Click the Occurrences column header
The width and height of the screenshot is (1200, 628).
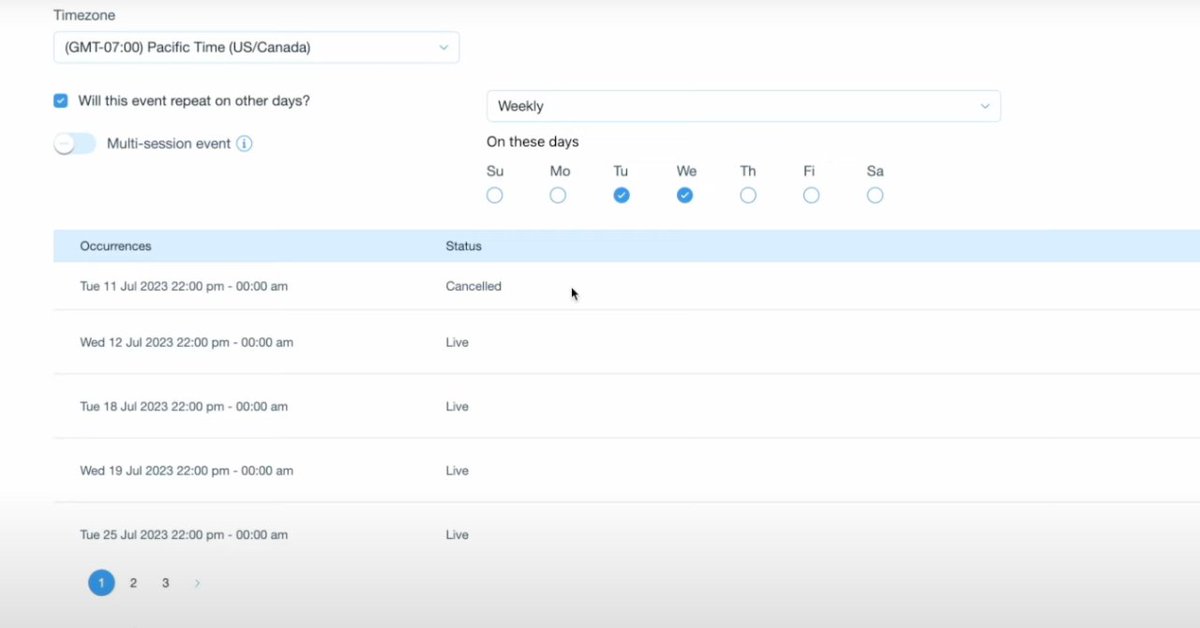(117, 246)
